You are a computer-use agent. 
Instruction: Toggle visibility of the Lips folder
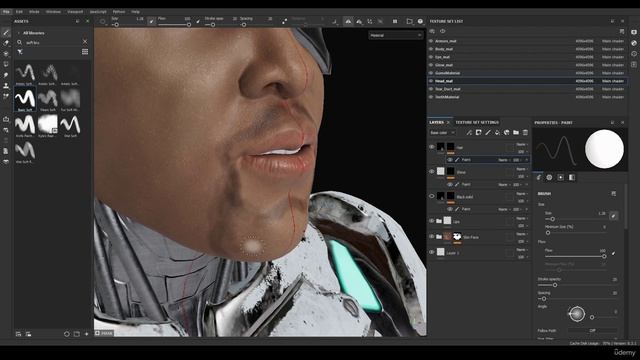click(x=432, y=221)
